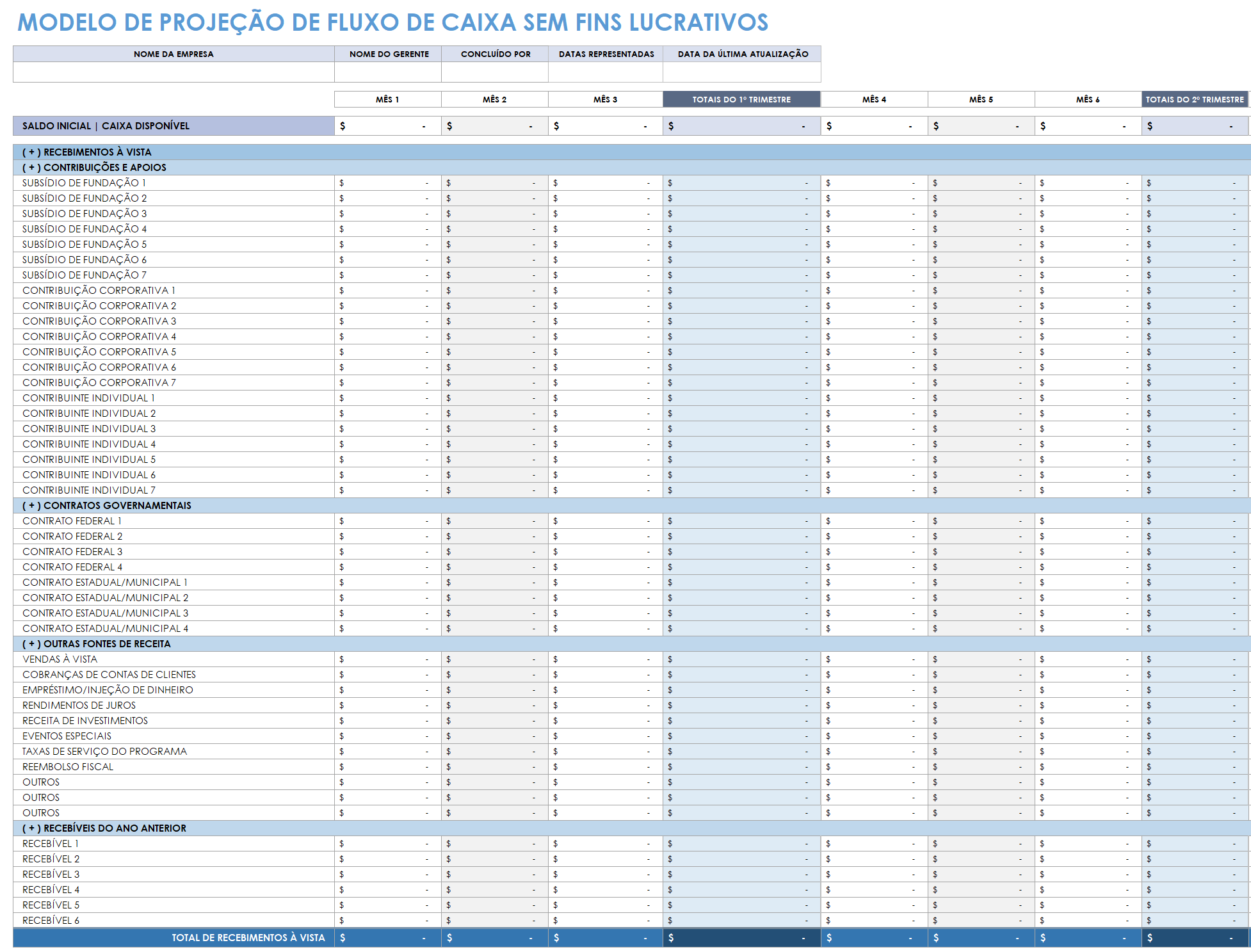Select the TOTAIS DO 1º TRIMESTRE header
This screenshot has height=952, width=1251.
click(742, 99)
